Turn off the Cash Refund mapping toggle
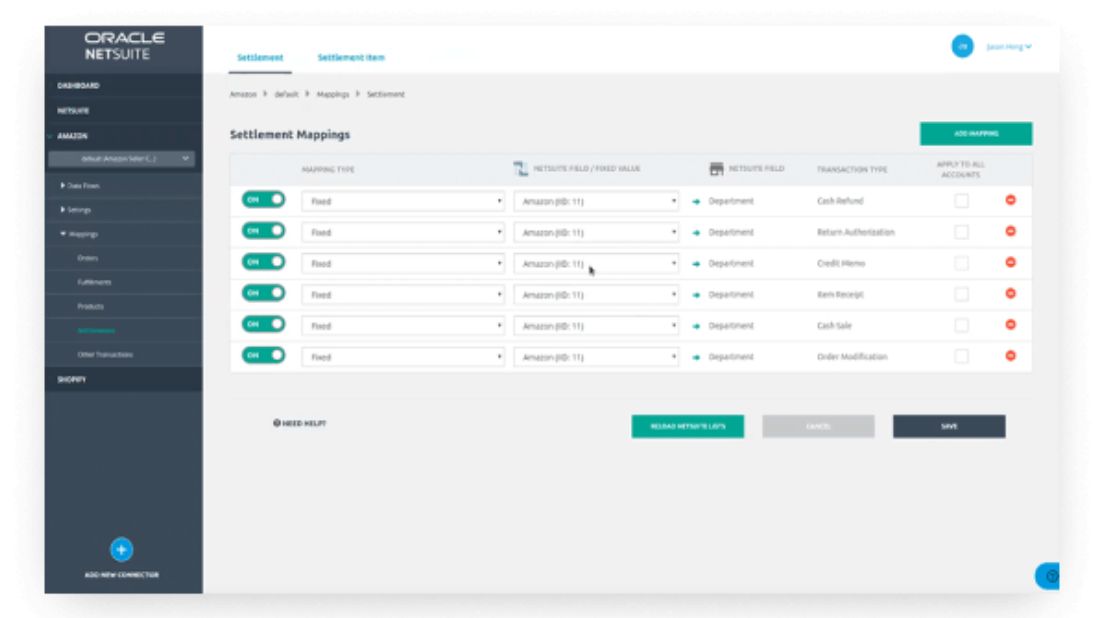This screenshot has height=618, width=1100. (263, 200)
